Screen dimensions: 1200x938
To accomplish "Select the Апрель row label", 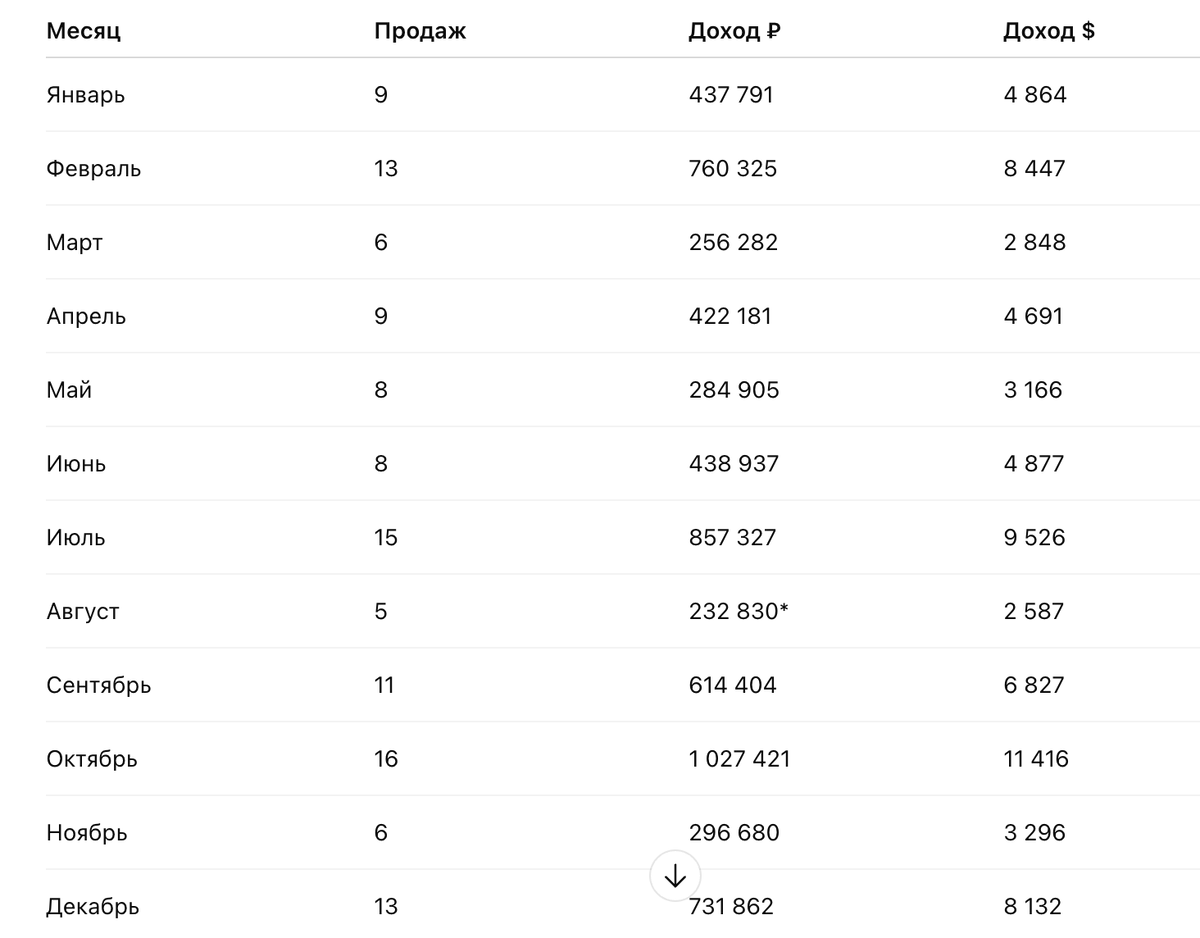I will pos(86,317).
